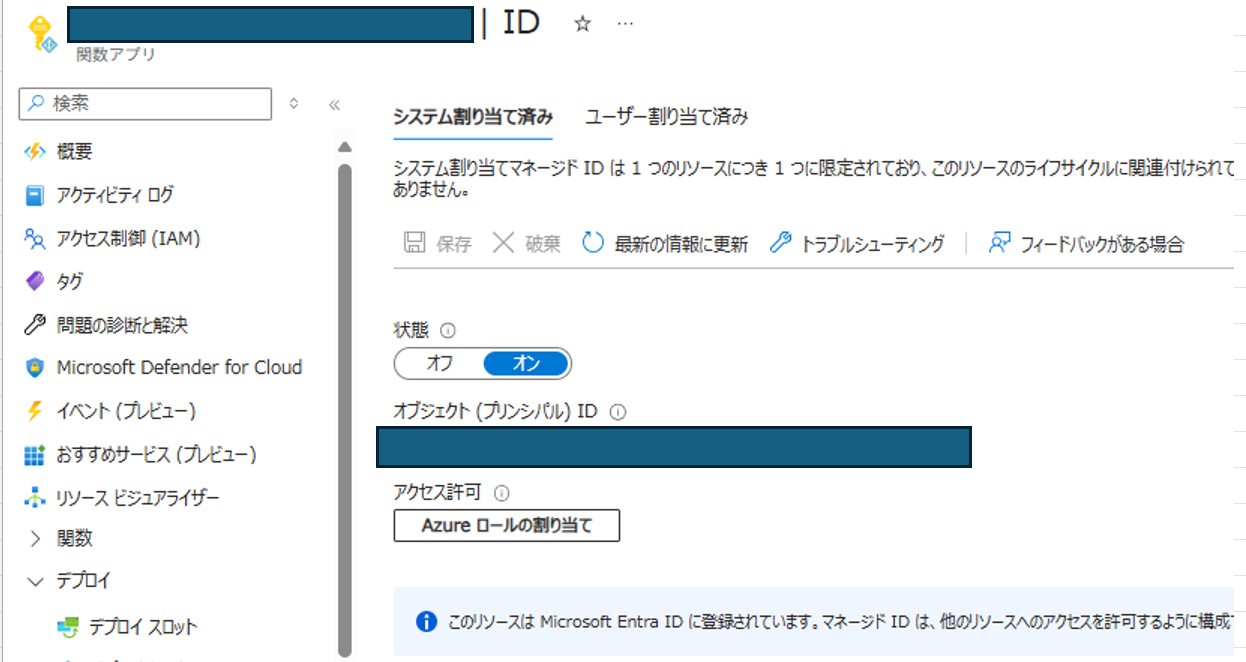
Task: Click the sidebar scroll up arrow
Action: [x=345, y=147]
